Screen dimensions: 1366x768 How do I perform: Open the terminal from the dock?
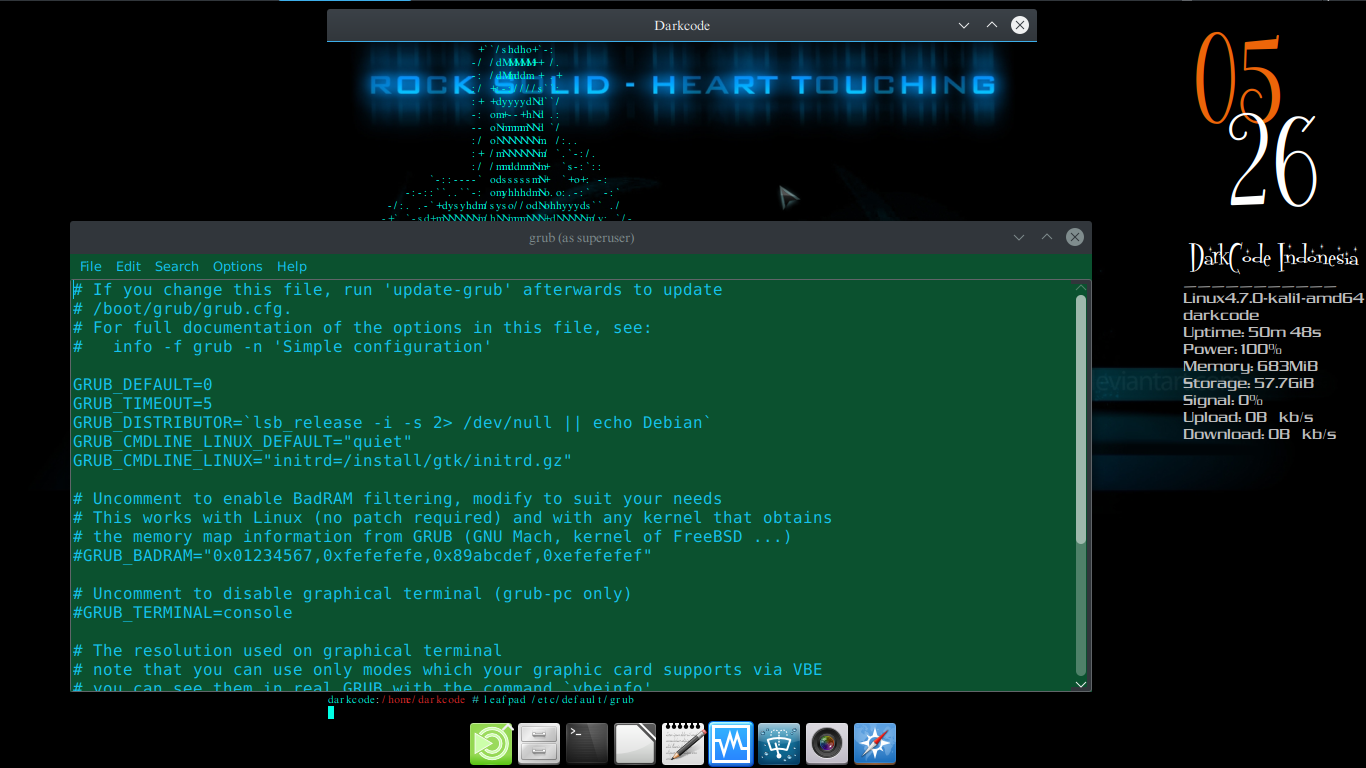(x=587, y=744)
